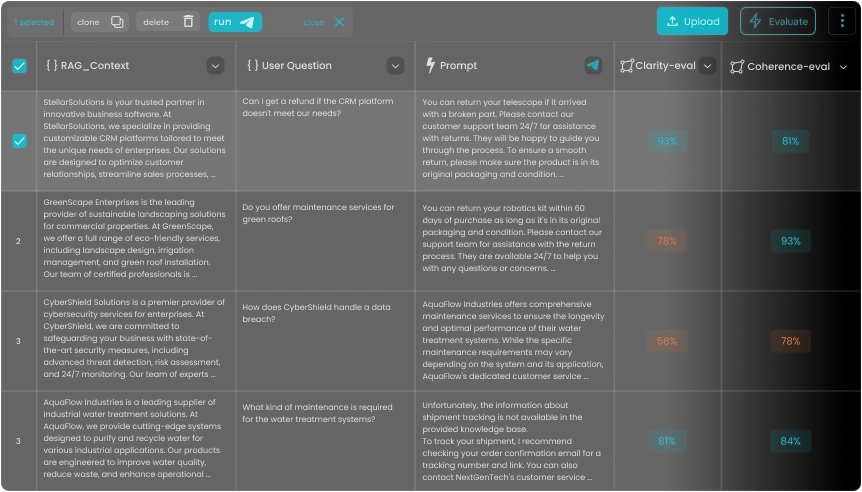Click the 93% clarity score badge

click(667, 141)
